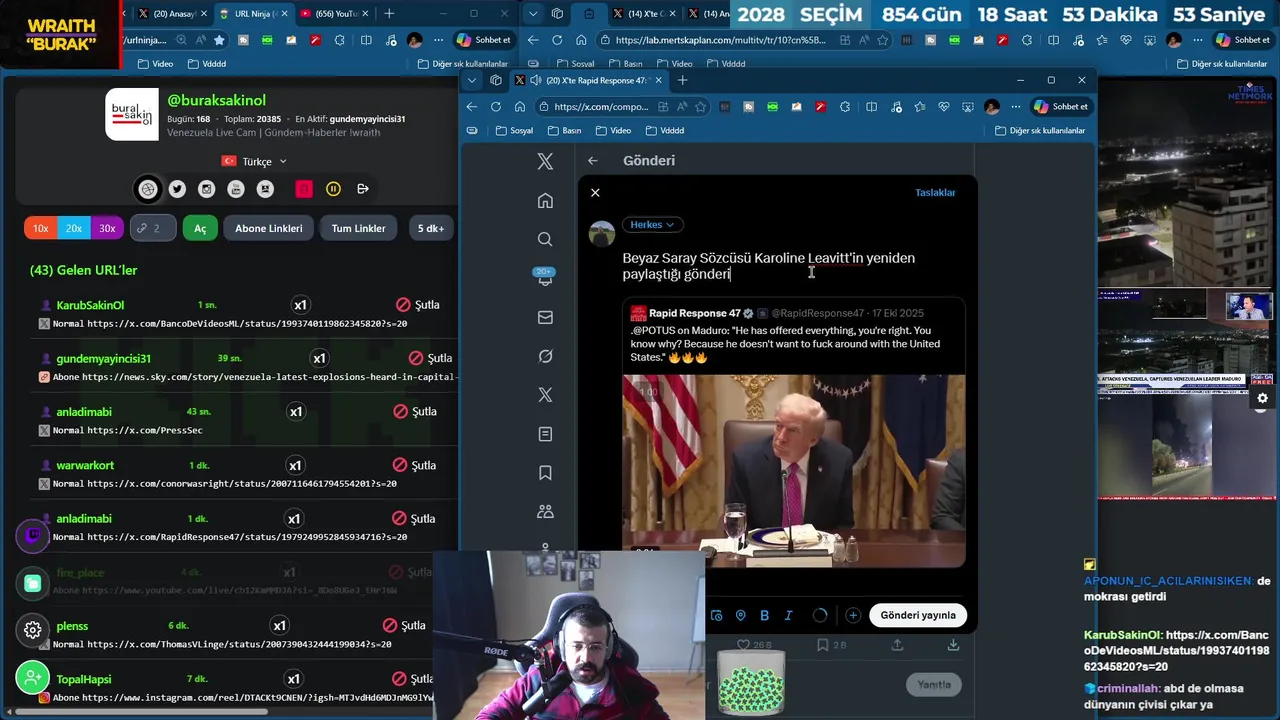
Task: Expand Herkes audience dropdown
Action: pyautogui.click(x=653, y=225)
